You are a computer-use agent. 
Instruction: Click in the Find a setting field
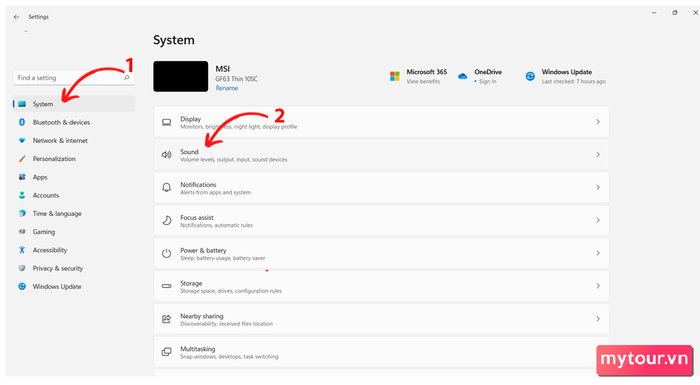(x=74, y=78)
